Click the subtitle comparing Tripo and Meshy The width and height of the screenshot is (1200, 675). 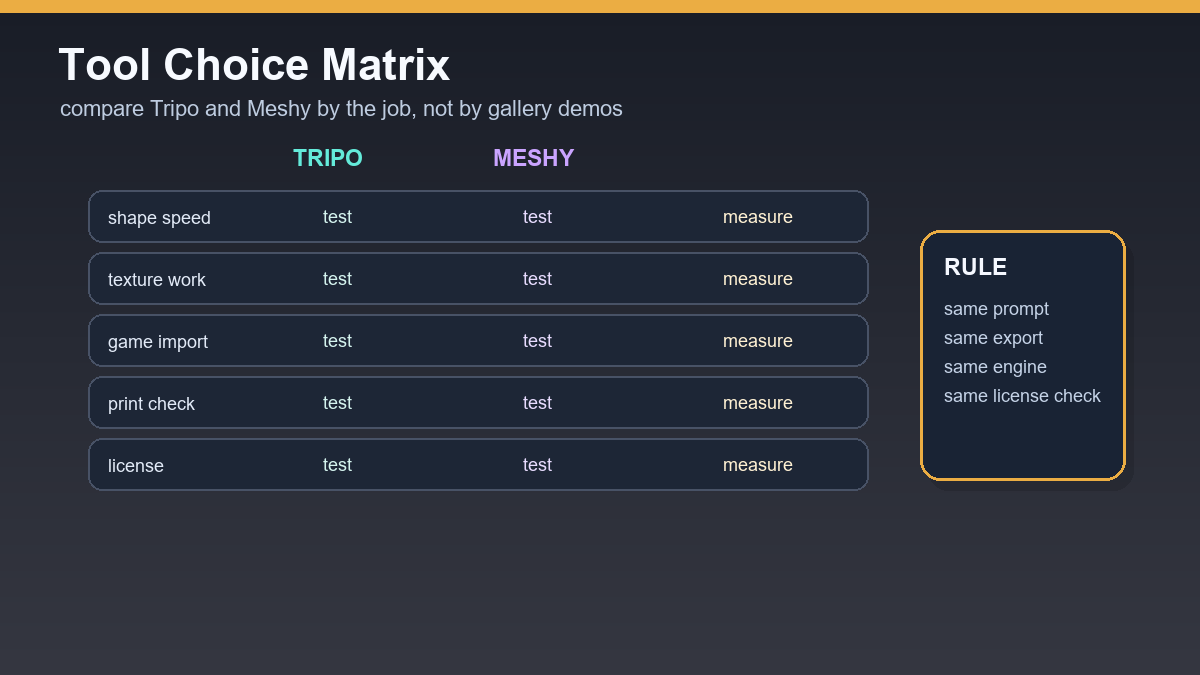[x=341, y=109]
